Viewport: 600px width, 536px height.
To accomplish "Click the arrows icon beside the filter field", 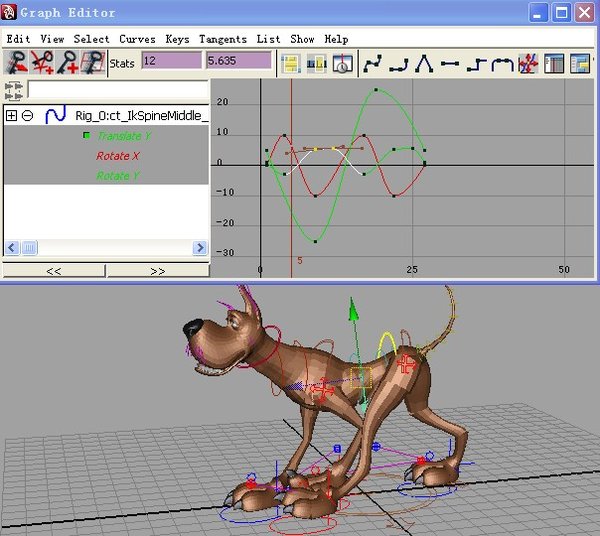I will tap(14, 91).
